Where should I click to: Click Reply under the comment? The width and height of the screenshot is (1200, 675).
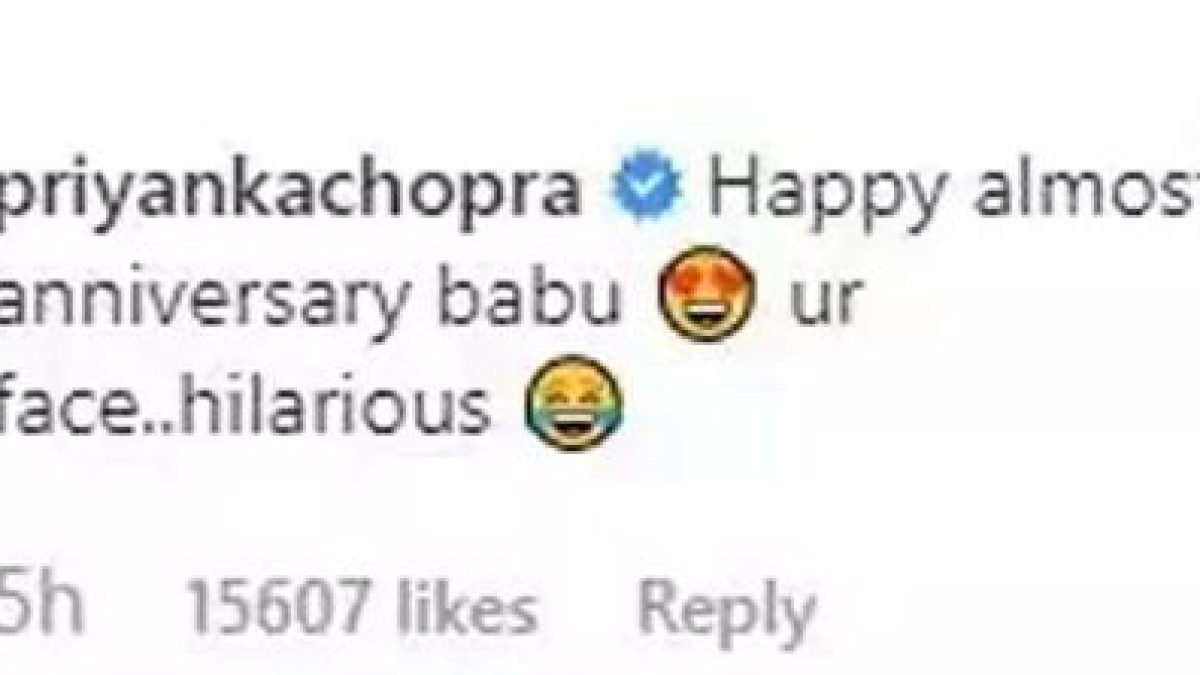tap(725, 606)
